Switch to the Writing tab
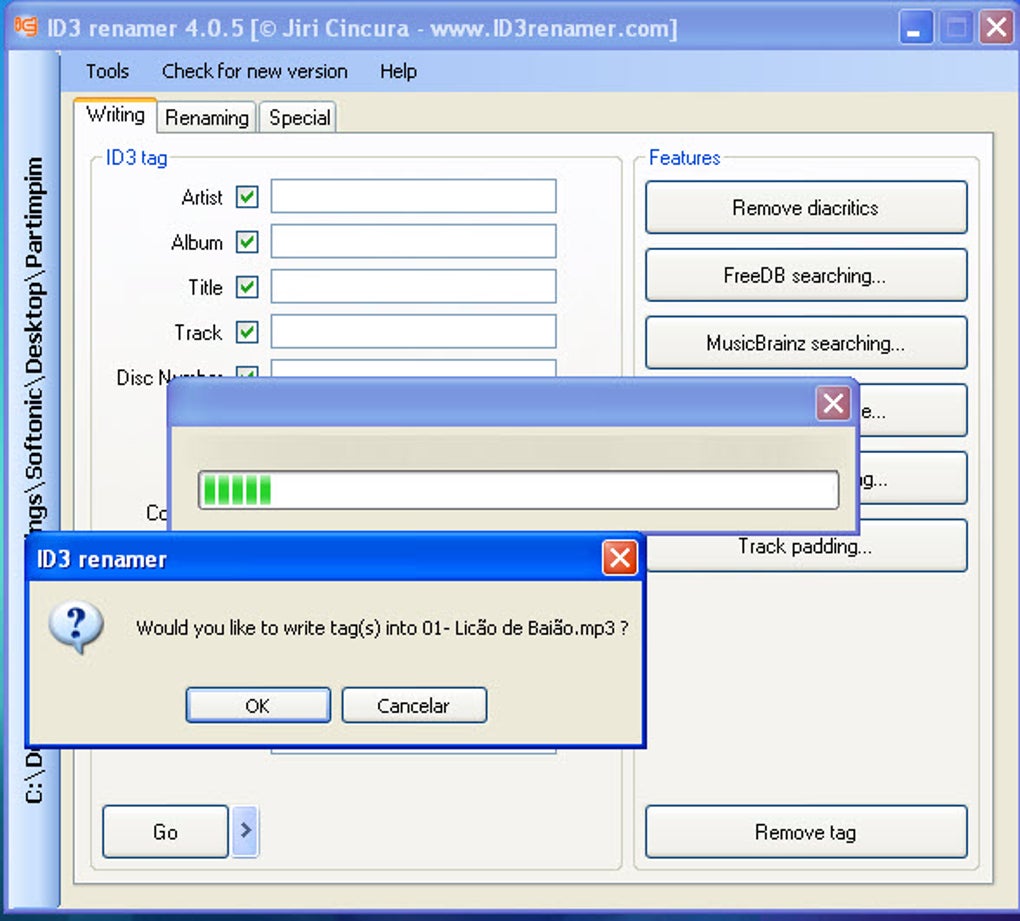This screenshot has width=1020, height=921. 115,115
